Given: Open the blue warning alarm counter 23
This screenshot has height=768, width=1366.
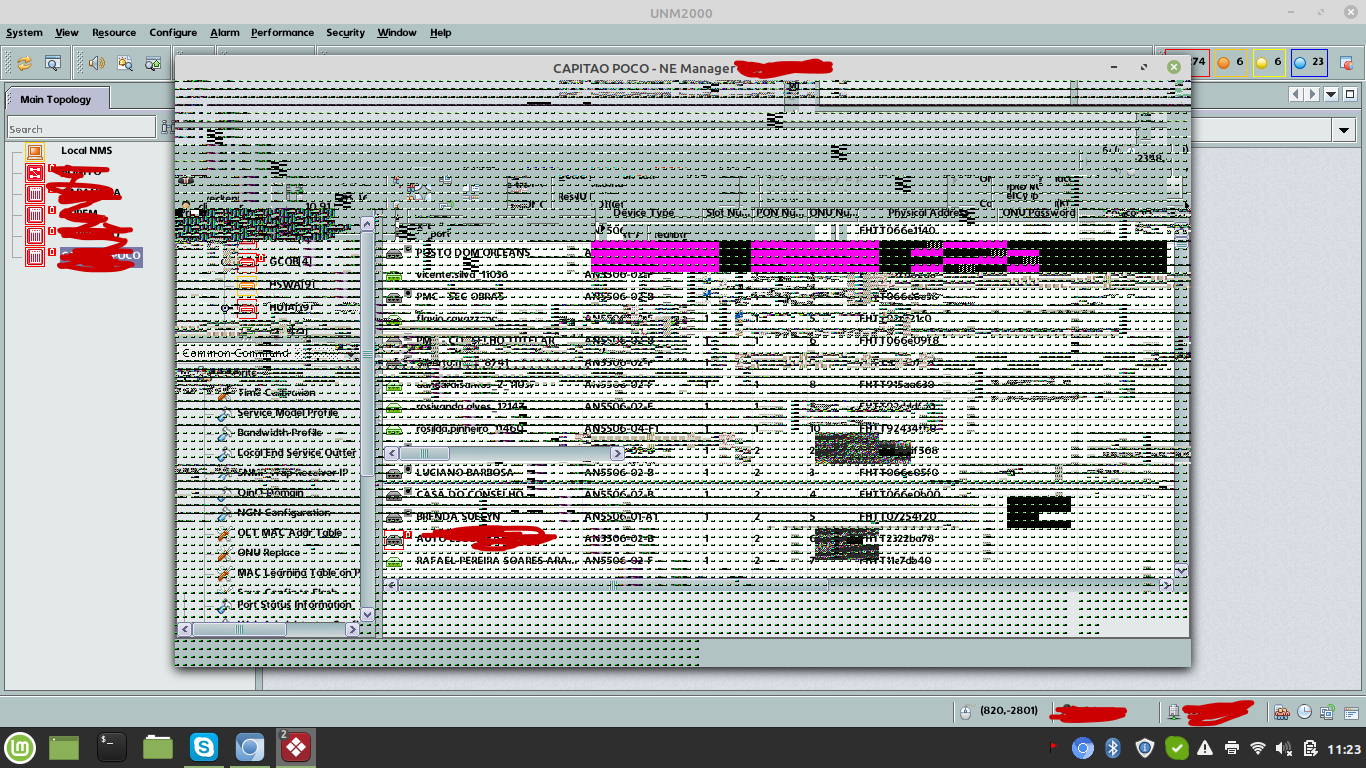Looking at the screenshot, I should point(1309,62).
